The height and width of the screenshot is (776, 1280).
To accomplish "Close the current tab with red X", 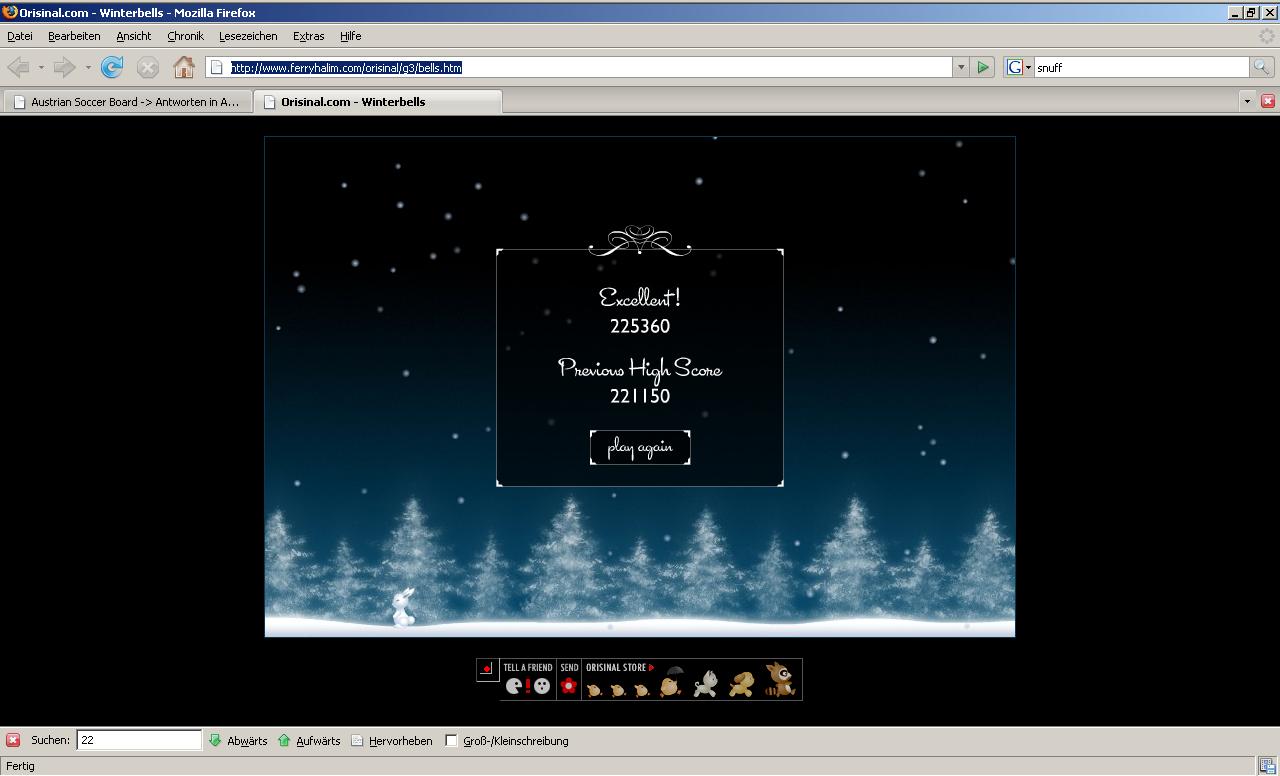I will click(1268, 101).
